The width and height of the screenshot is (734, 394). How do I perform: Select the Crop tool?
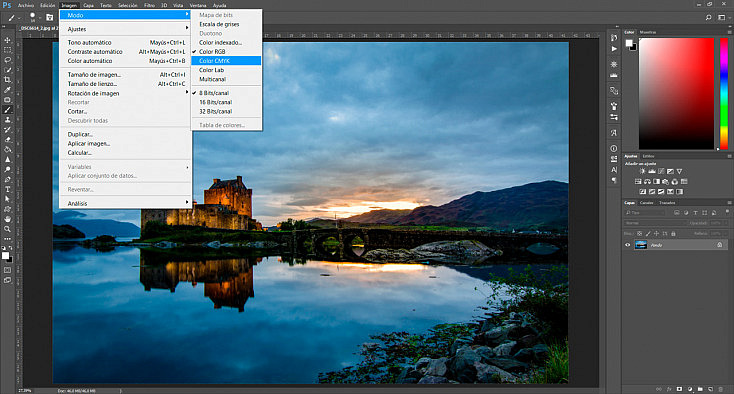click(x=7, y=80)
